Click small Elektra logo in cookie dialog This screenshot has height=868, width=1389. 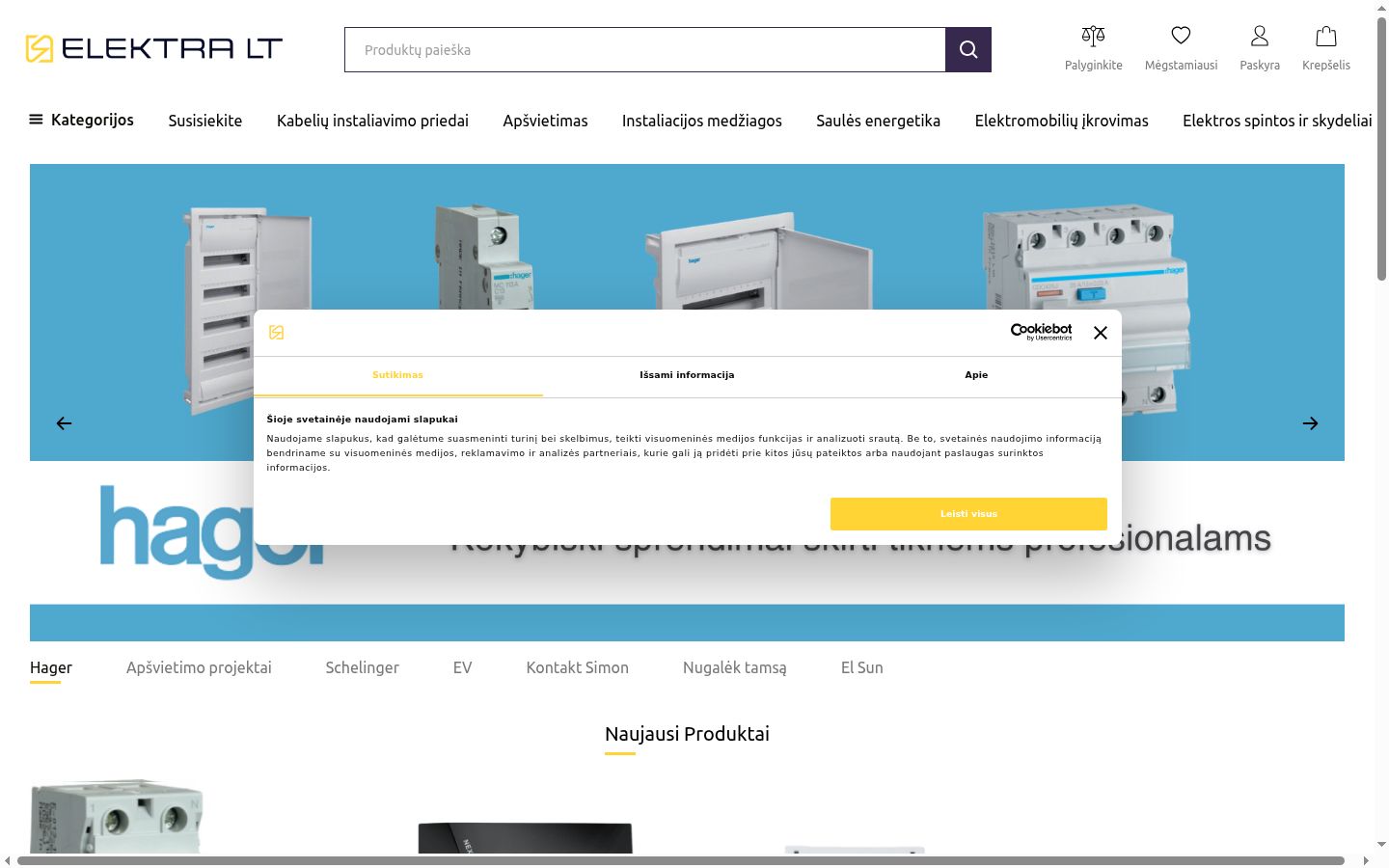[277, 333]
